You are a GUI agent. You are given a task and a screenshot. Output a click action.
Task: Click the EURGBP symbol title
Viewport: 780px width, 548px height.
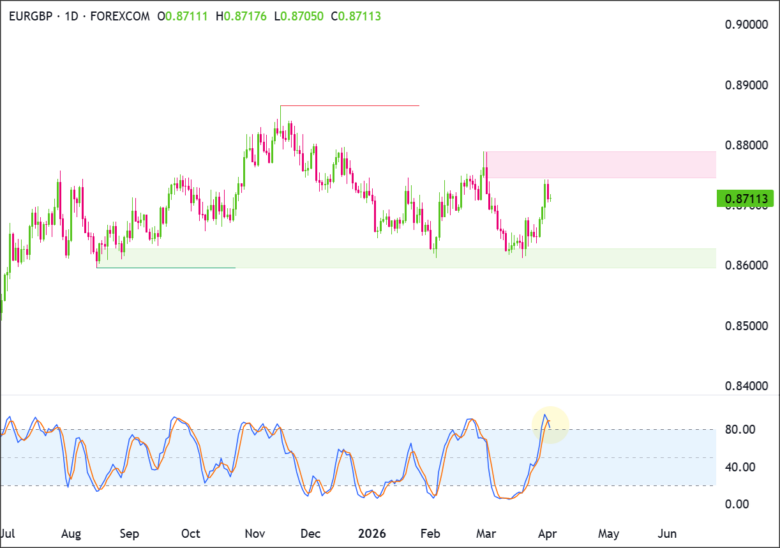point(30,16)
